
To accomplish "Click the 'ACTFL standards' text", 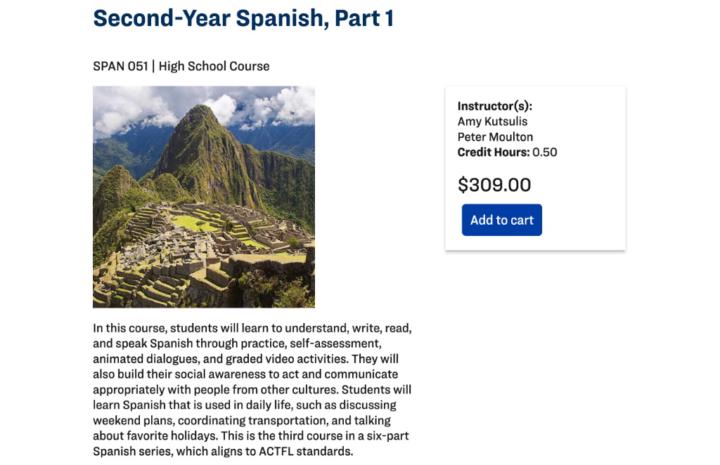I will click(306, 451).
